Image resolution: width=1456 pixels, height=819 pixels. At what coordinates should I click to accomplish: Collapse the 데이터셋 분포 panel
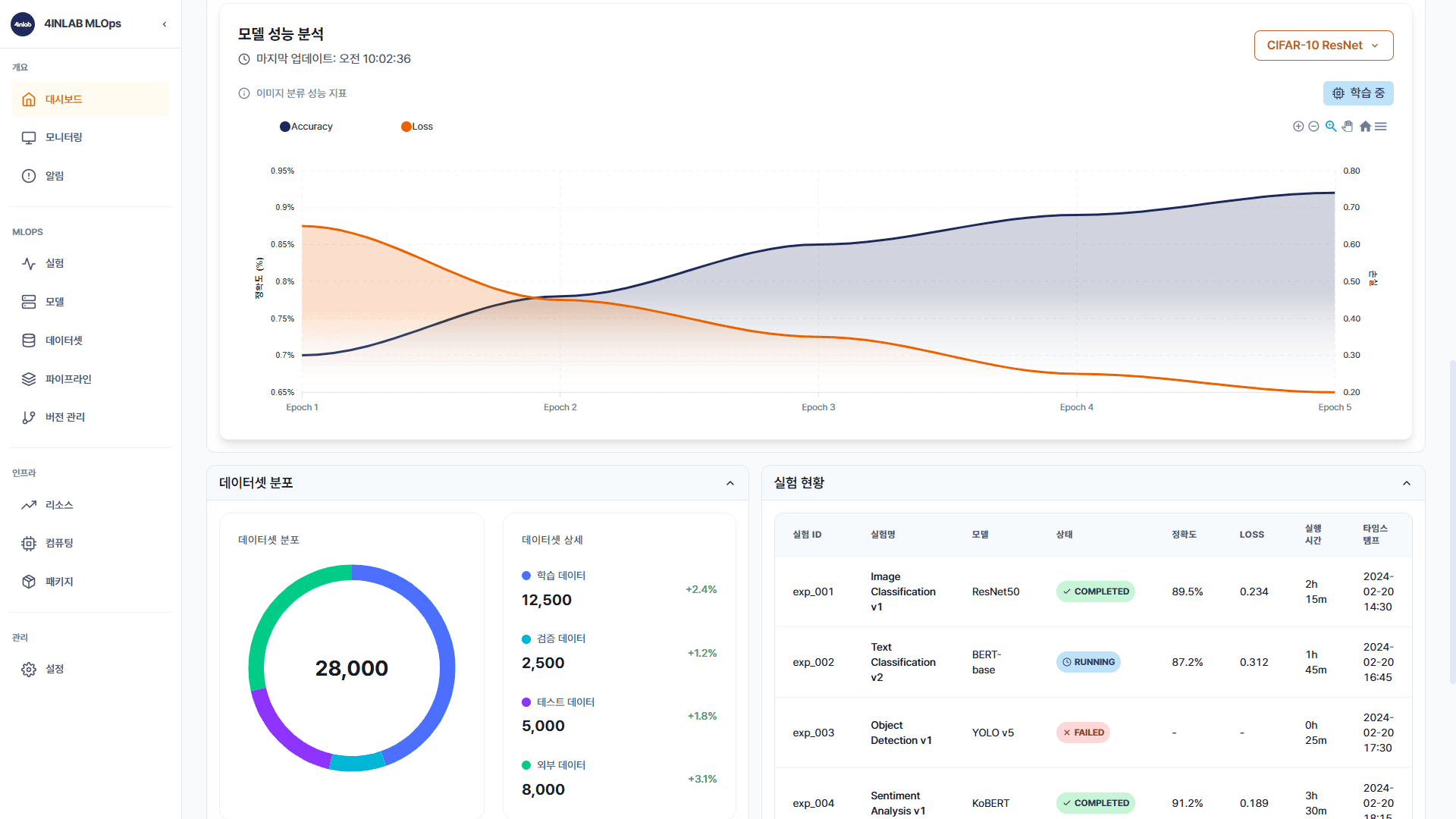[x=730, y=483]
